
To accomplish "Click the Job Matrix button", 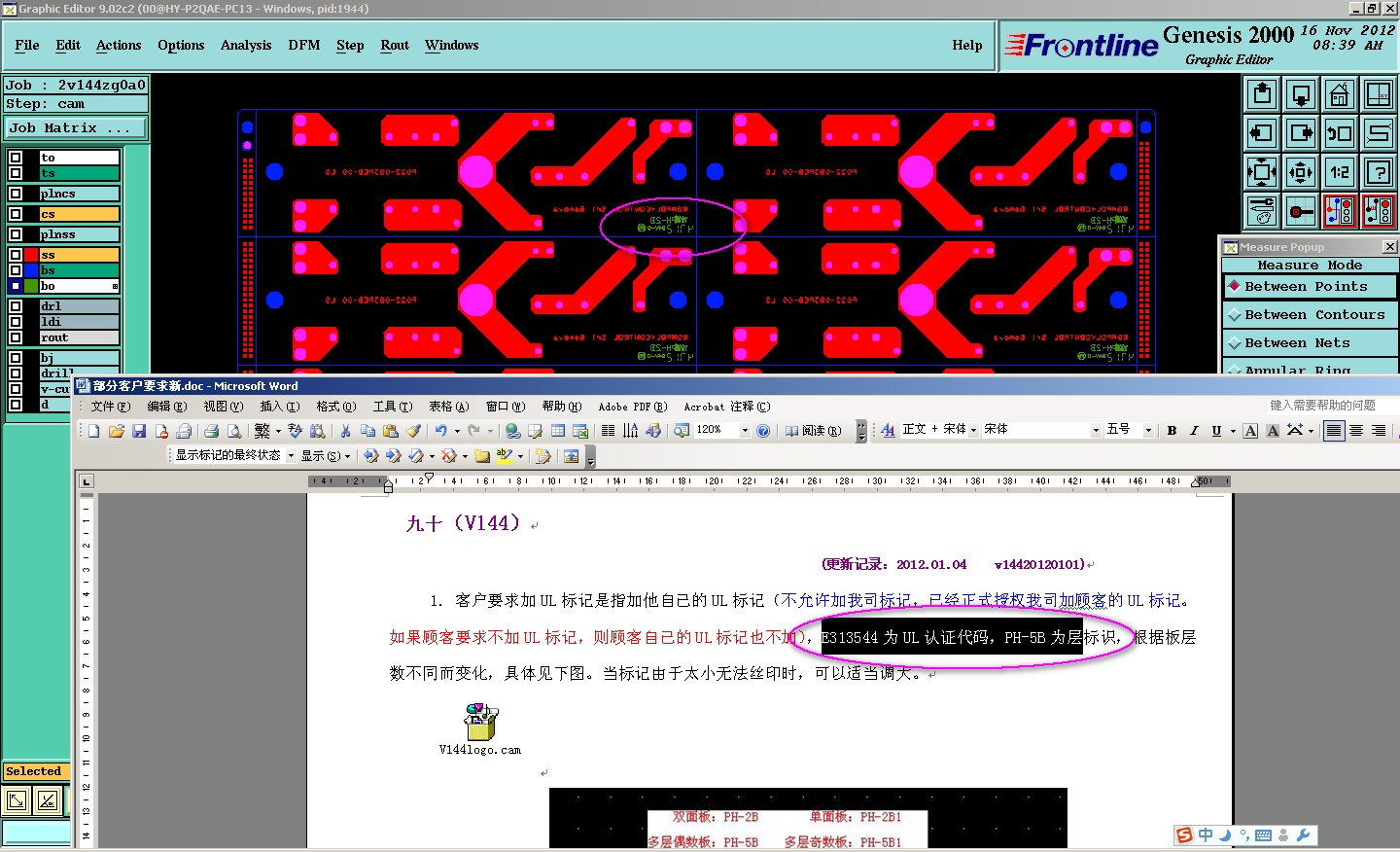I will [x=76, y=127].
